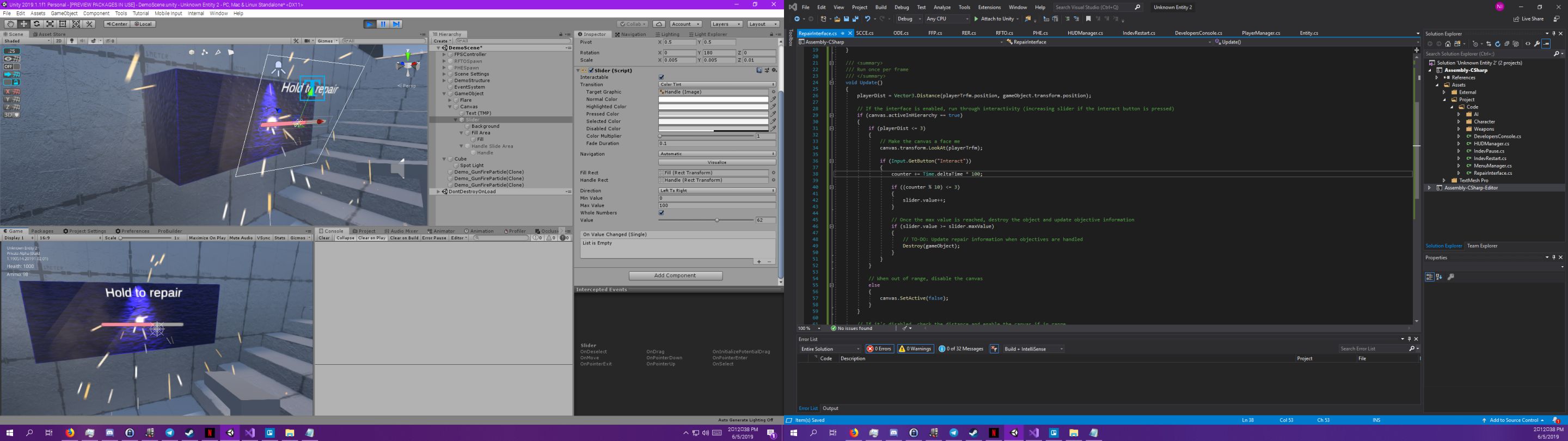Open the Transition Color Tint dropdown
This screenshot has width=1568, height=441.
717,85
